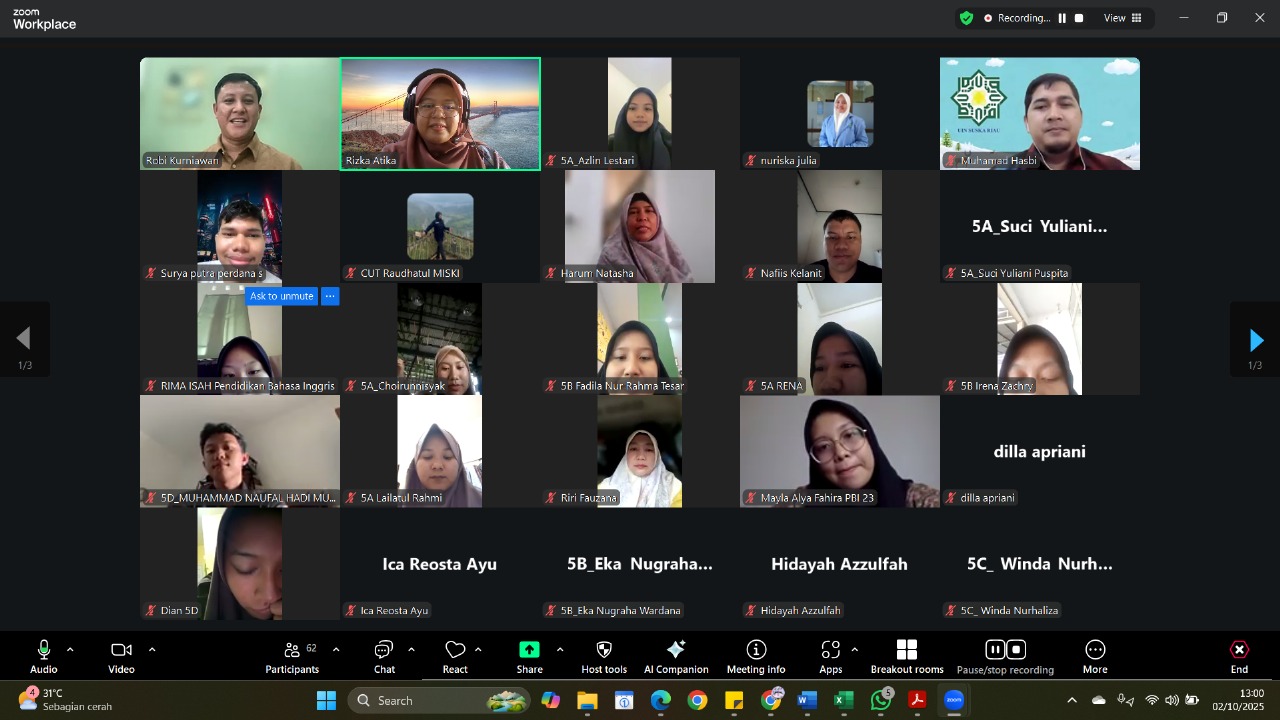Expand audio options arrow beside Audio

click(70, 650)
